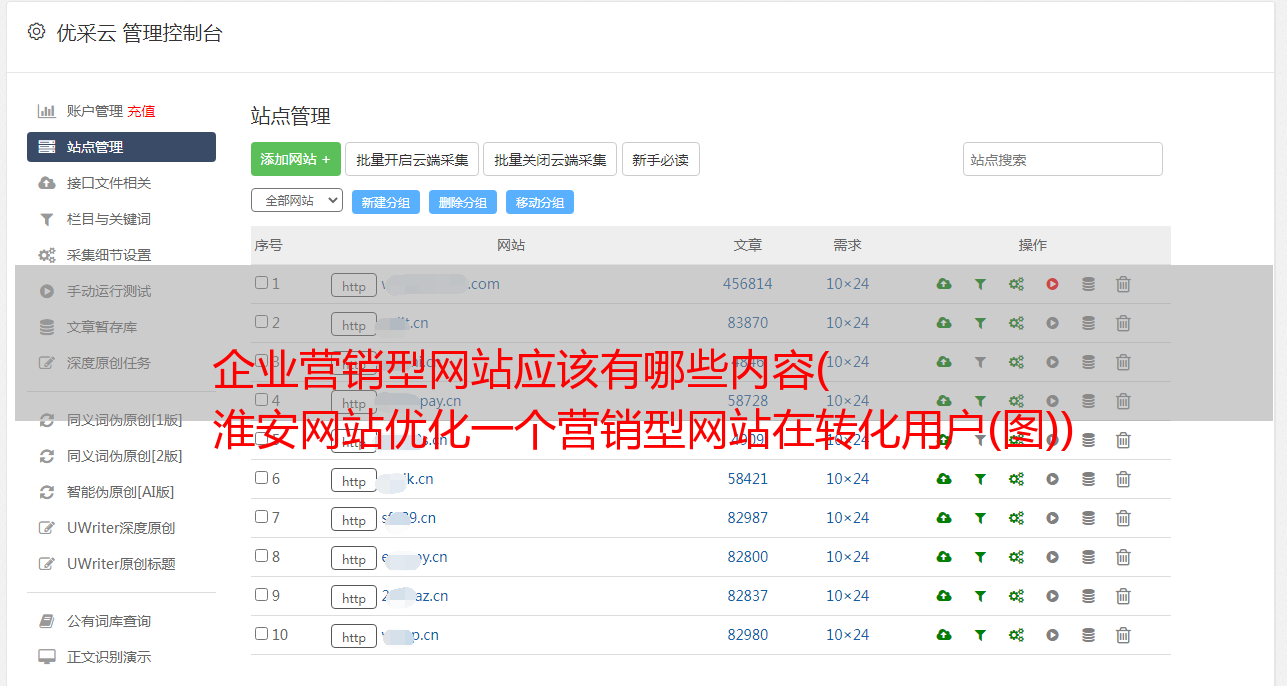Click the red 充值 link
The width and height of the screenshot is (1287, 686).
click(x=141, y=111)
